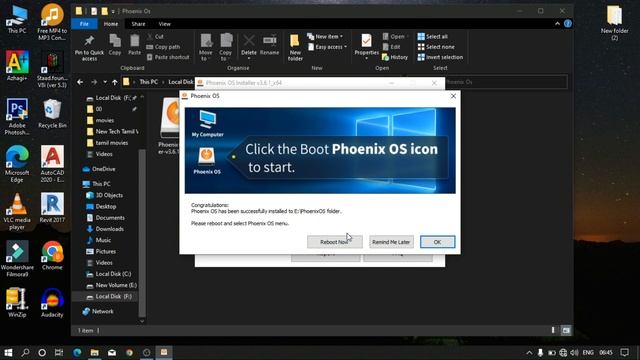
Task: Create a New folder from ribbon
Action: 295,48
